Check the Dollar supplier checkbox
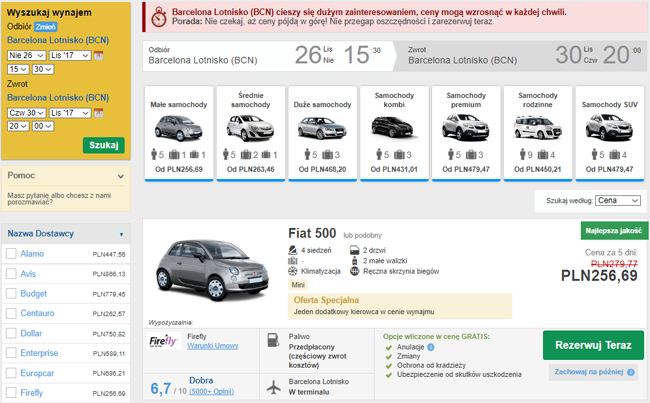Screen dimensions: 650x403 coord(11,333)
